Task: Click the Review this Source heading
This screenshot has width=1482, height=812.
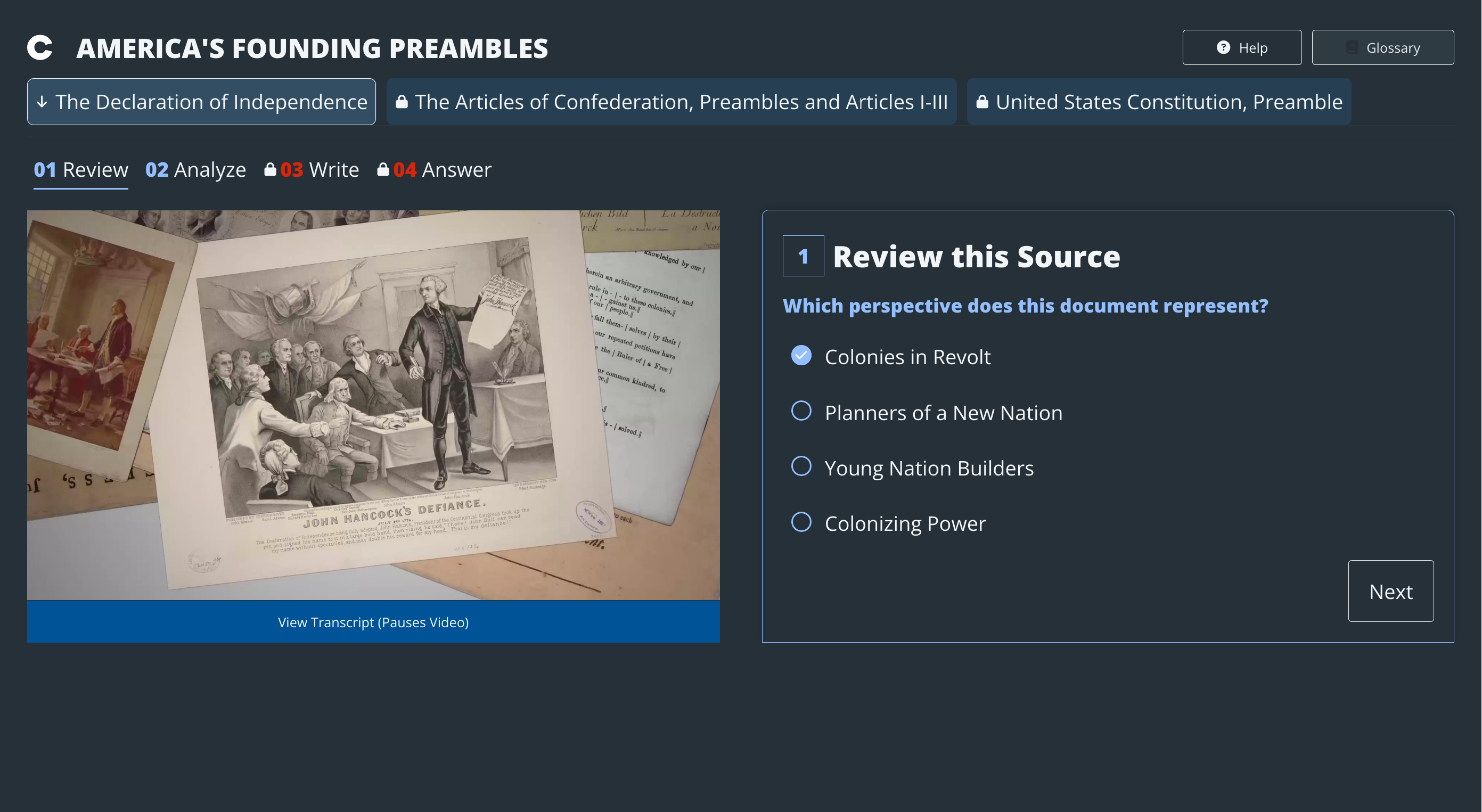Action: coord(976,257)
